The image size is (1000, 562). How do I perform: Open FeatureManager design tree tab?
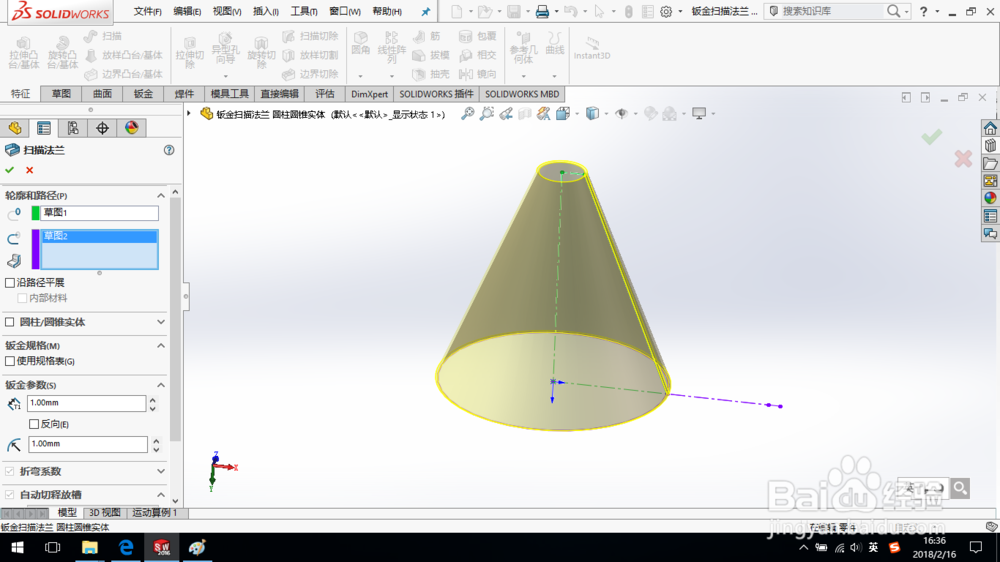pos(15,128)
